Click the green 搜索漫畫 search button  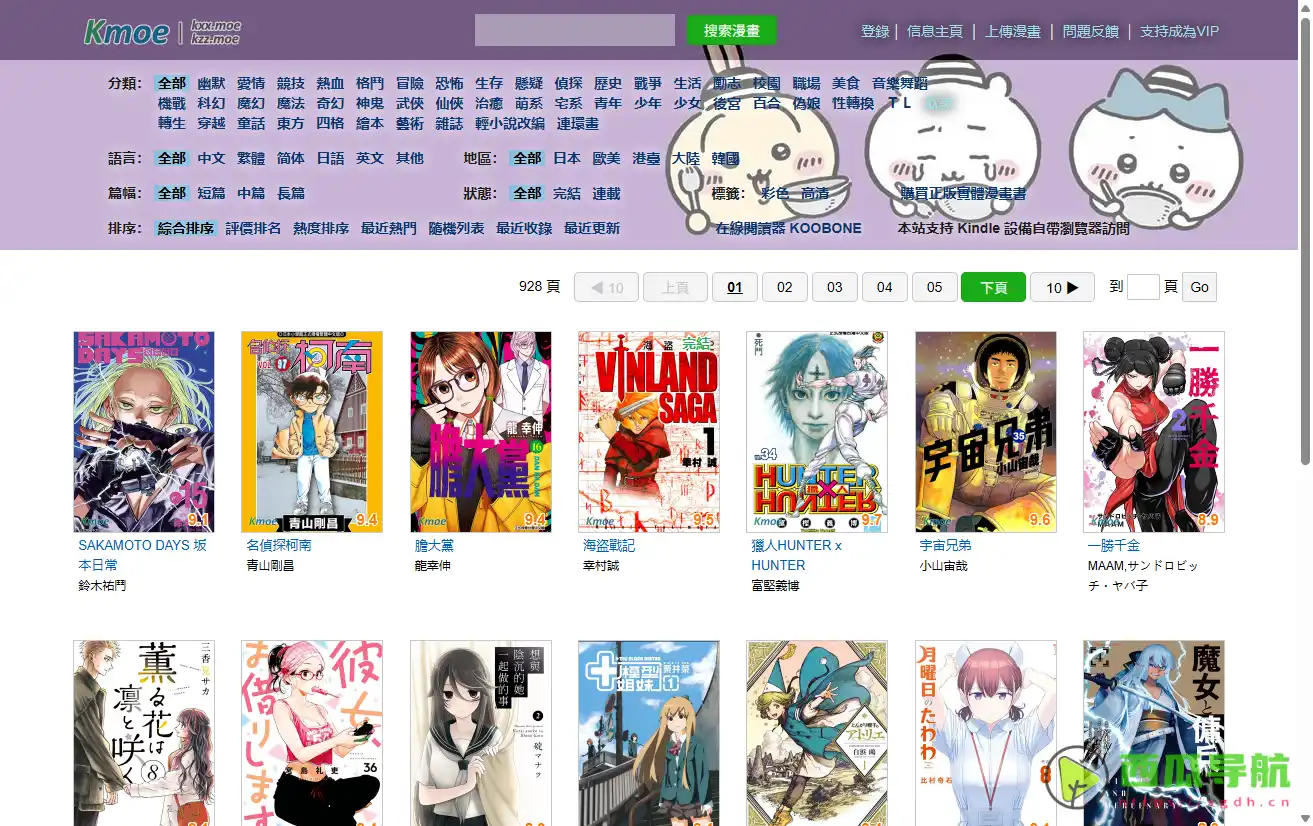pos(731,30)
